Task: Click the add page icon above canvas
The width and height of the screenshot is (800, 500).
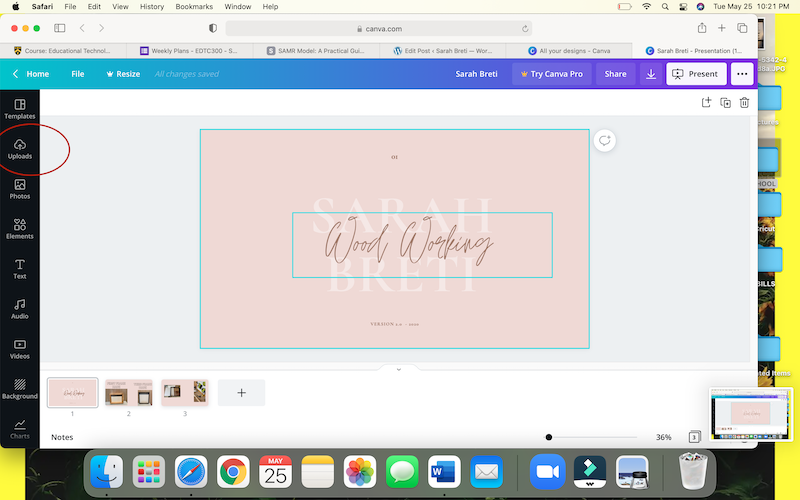Action: click(x=706, y=103)
